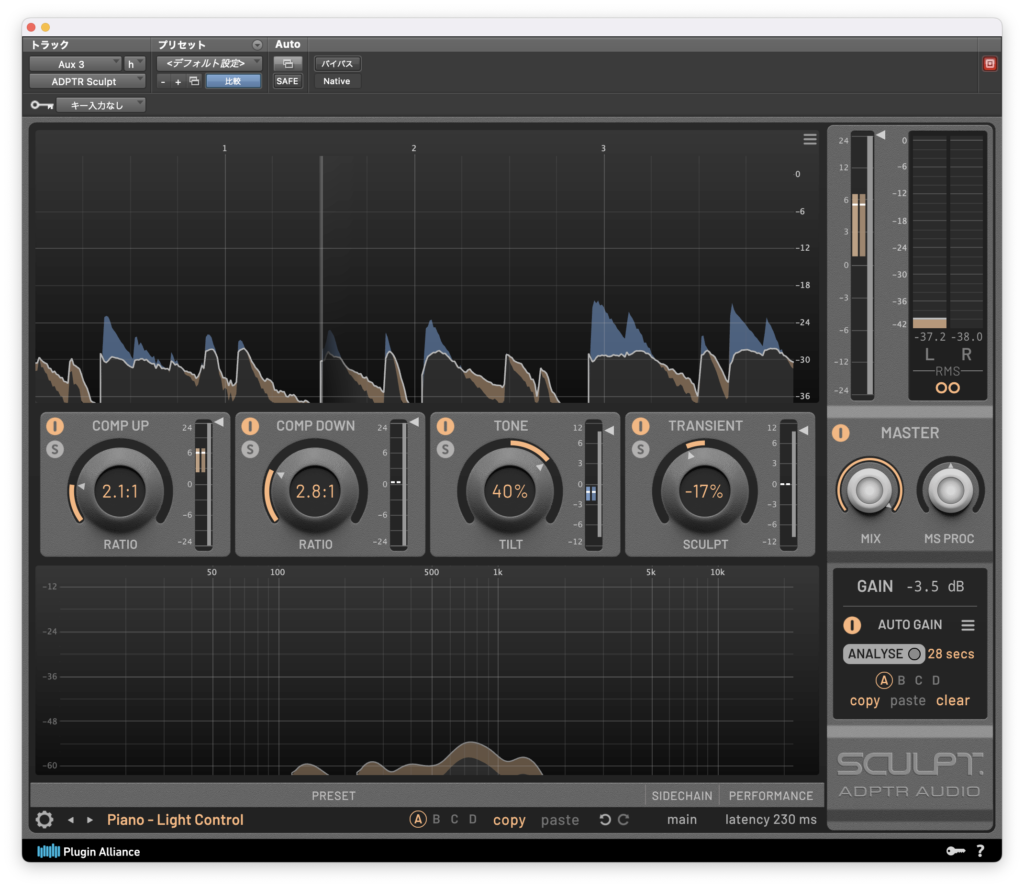Image resolution: width=1024 pixels, height=888 pixels.
Task: Toggle the ANALYSE switch
Action: [x=884, y=654]
